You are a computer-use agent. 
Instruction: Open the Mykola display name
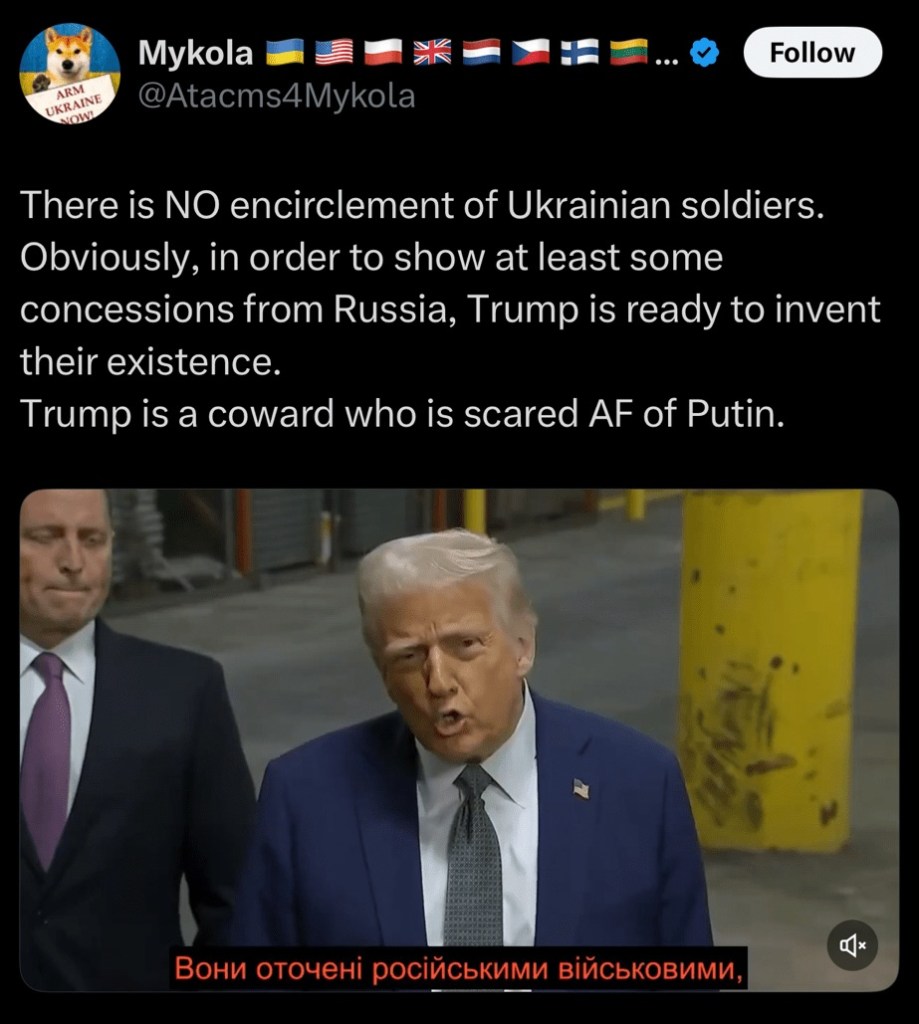tap(195, 53)
